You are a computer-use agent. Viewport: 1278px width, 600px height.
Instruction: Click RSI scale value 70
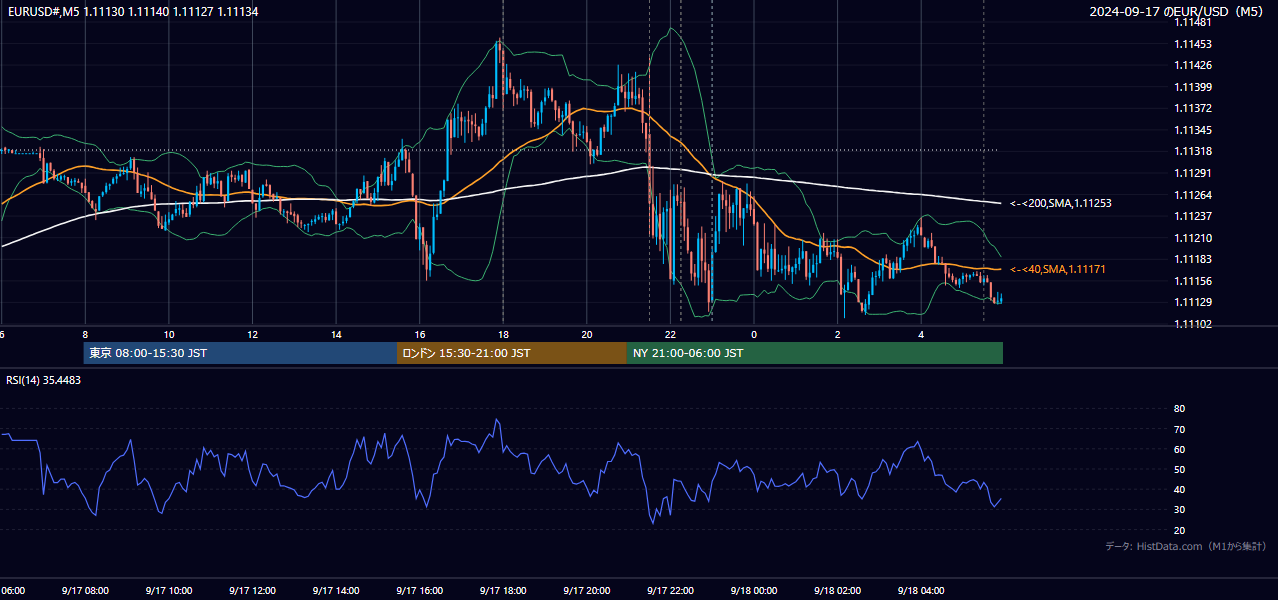(1179, 429)
